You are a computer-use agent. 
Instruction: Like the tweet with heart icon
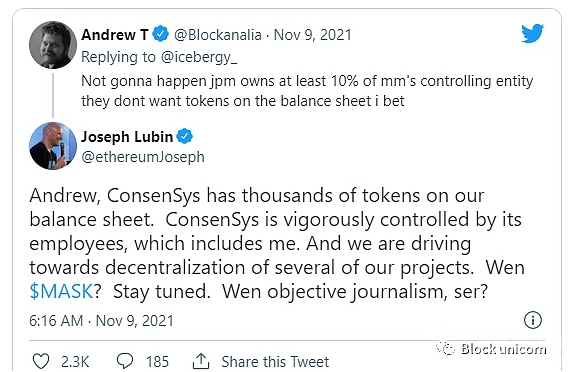[41, 362]
